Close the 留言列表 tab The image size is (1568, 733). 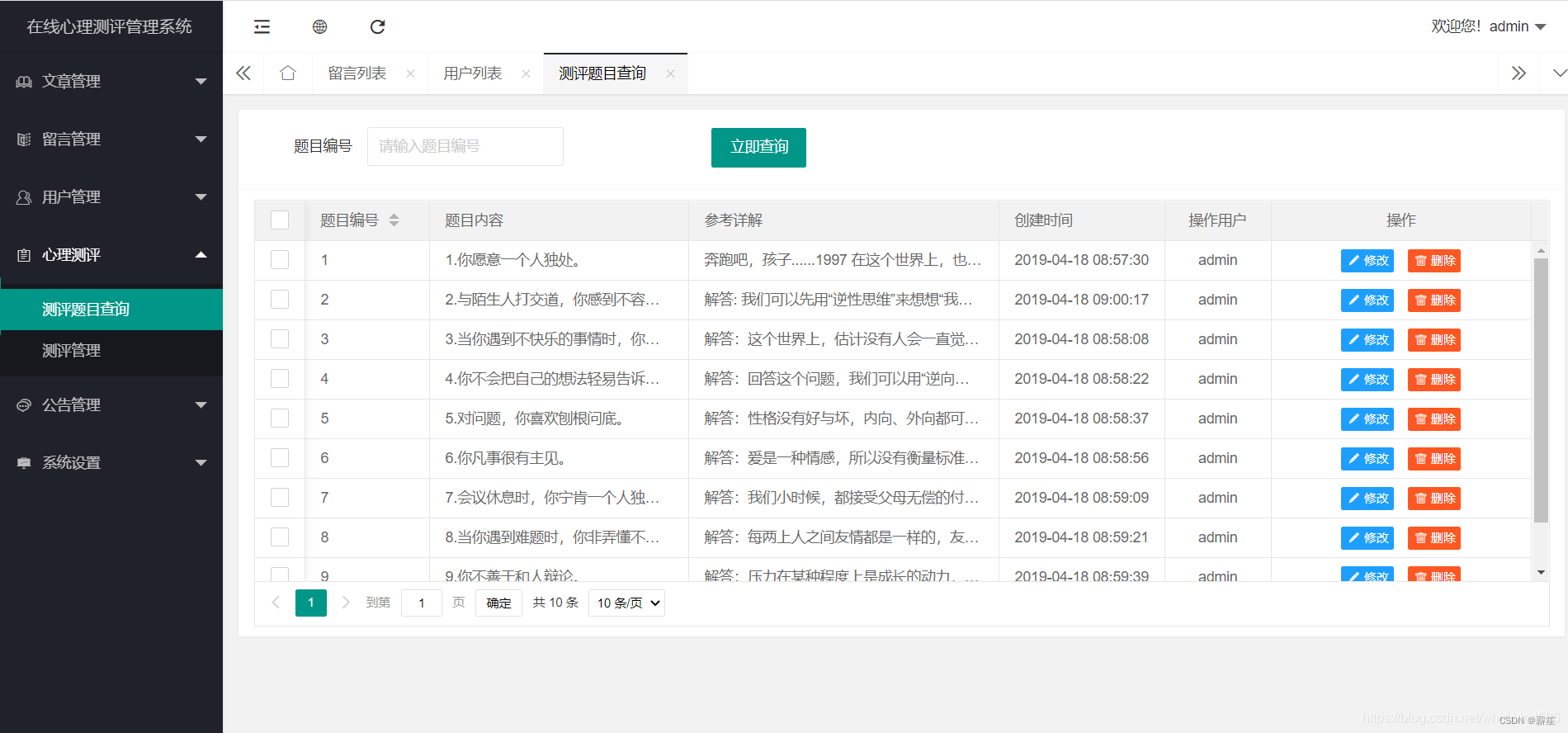point(410,73)
